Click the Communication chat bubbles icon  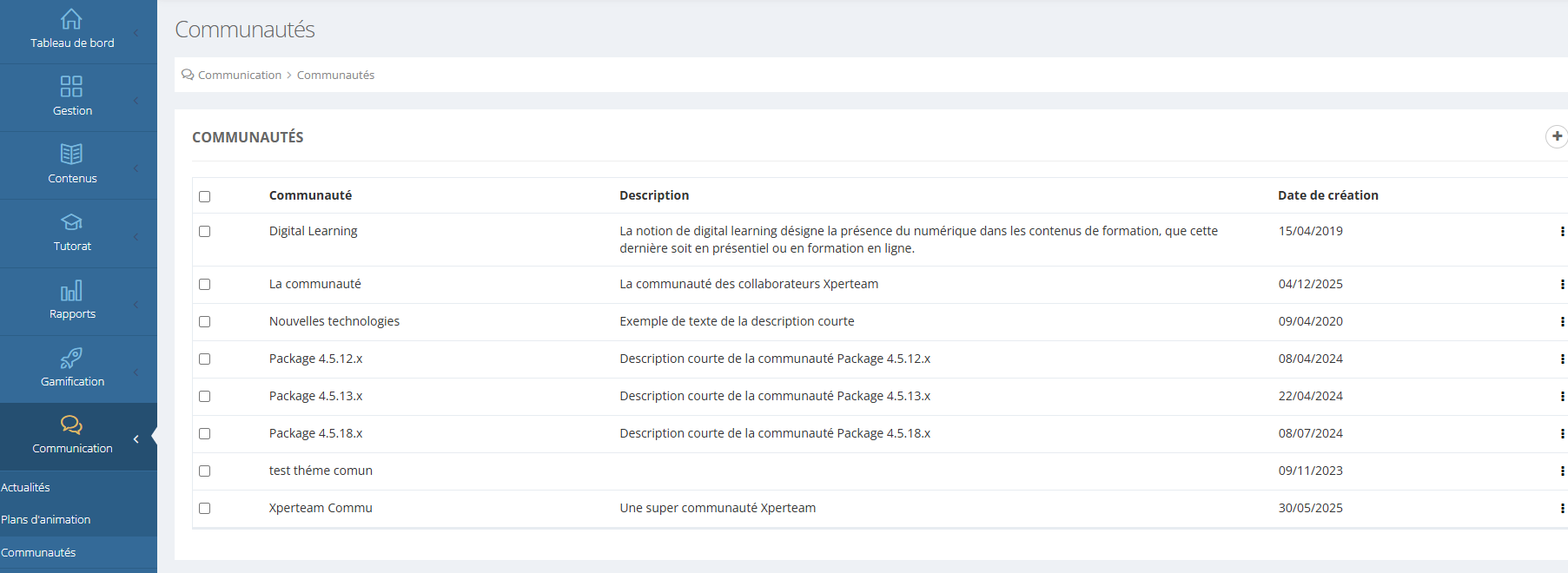pyautogui.click(x=71, y=425)
